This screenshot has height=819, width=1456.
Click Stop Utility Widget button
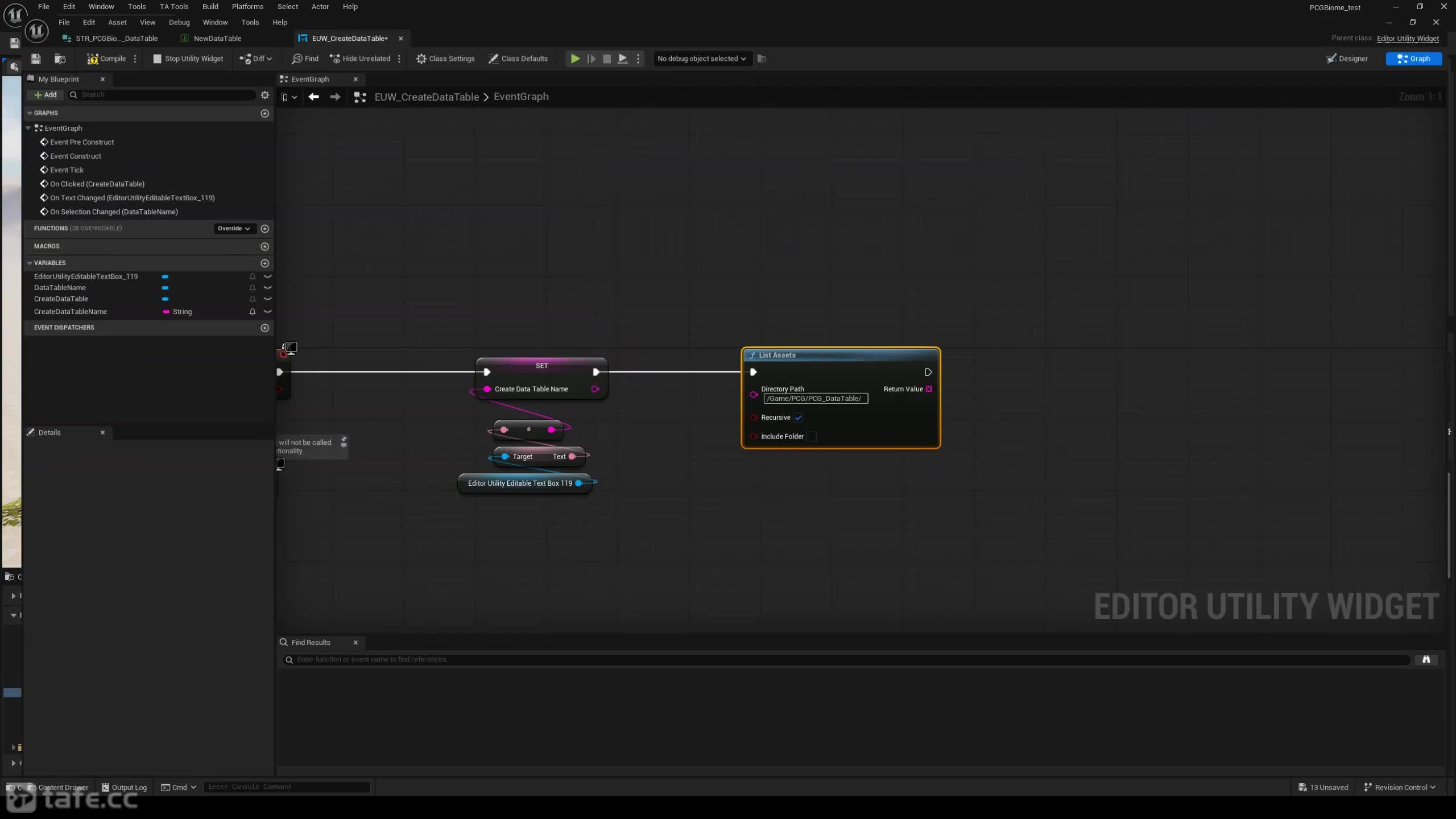tap(188, 59)
